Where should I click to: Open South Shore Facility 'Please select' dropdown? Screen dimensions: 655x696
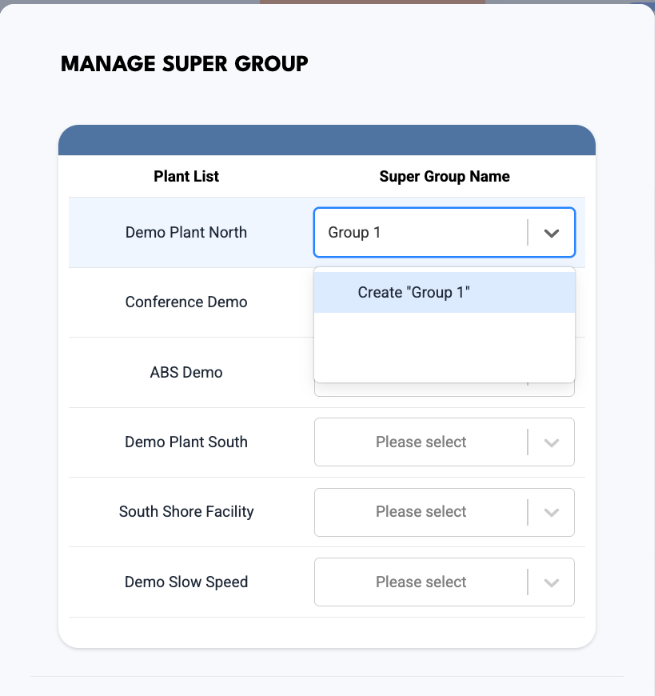coord(444,512)
